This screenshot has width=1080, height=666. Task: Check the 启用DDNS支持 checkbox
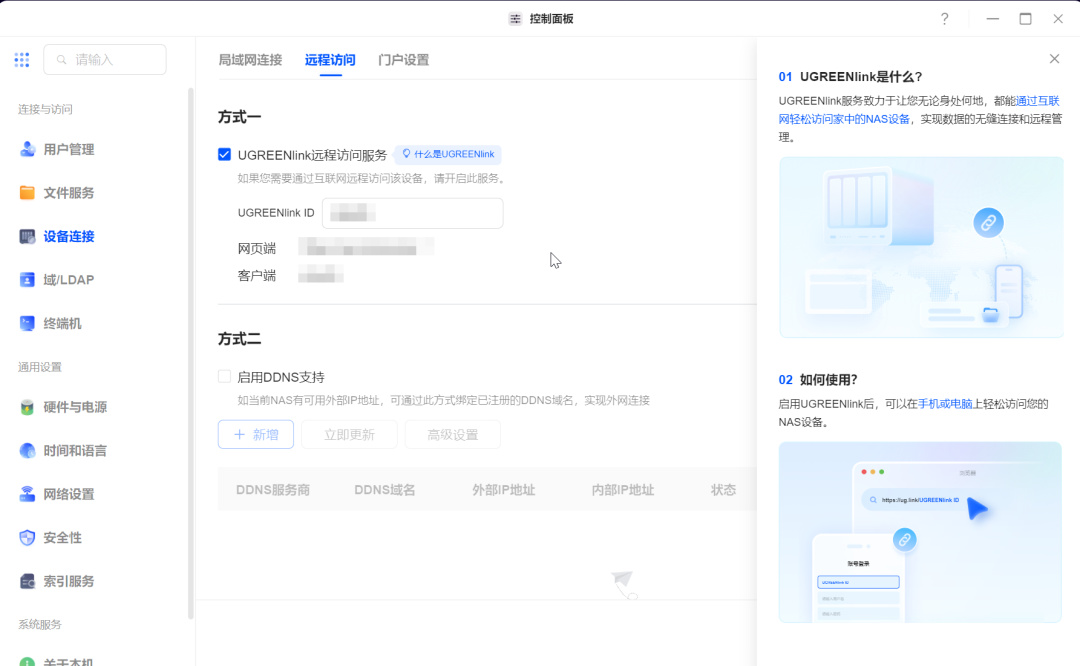tap(225, 376)
